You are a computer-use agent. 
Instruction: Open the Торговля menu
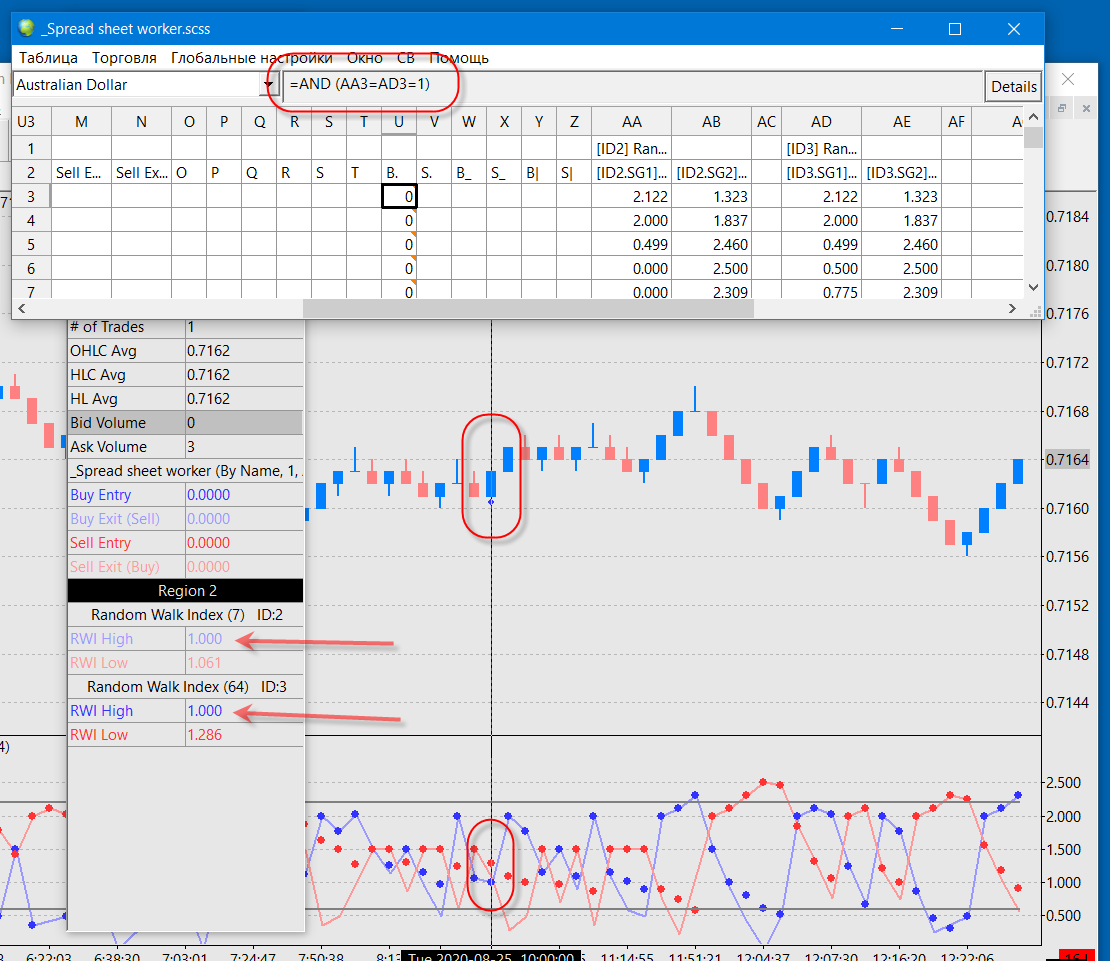pyautogui.click(x=124, y=58)
